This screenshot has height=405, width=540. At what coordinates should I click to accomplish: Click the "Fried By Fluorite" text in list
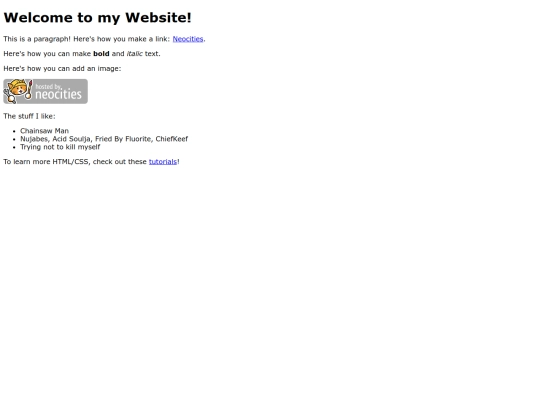pyautogui.click(x=123, y=139)
